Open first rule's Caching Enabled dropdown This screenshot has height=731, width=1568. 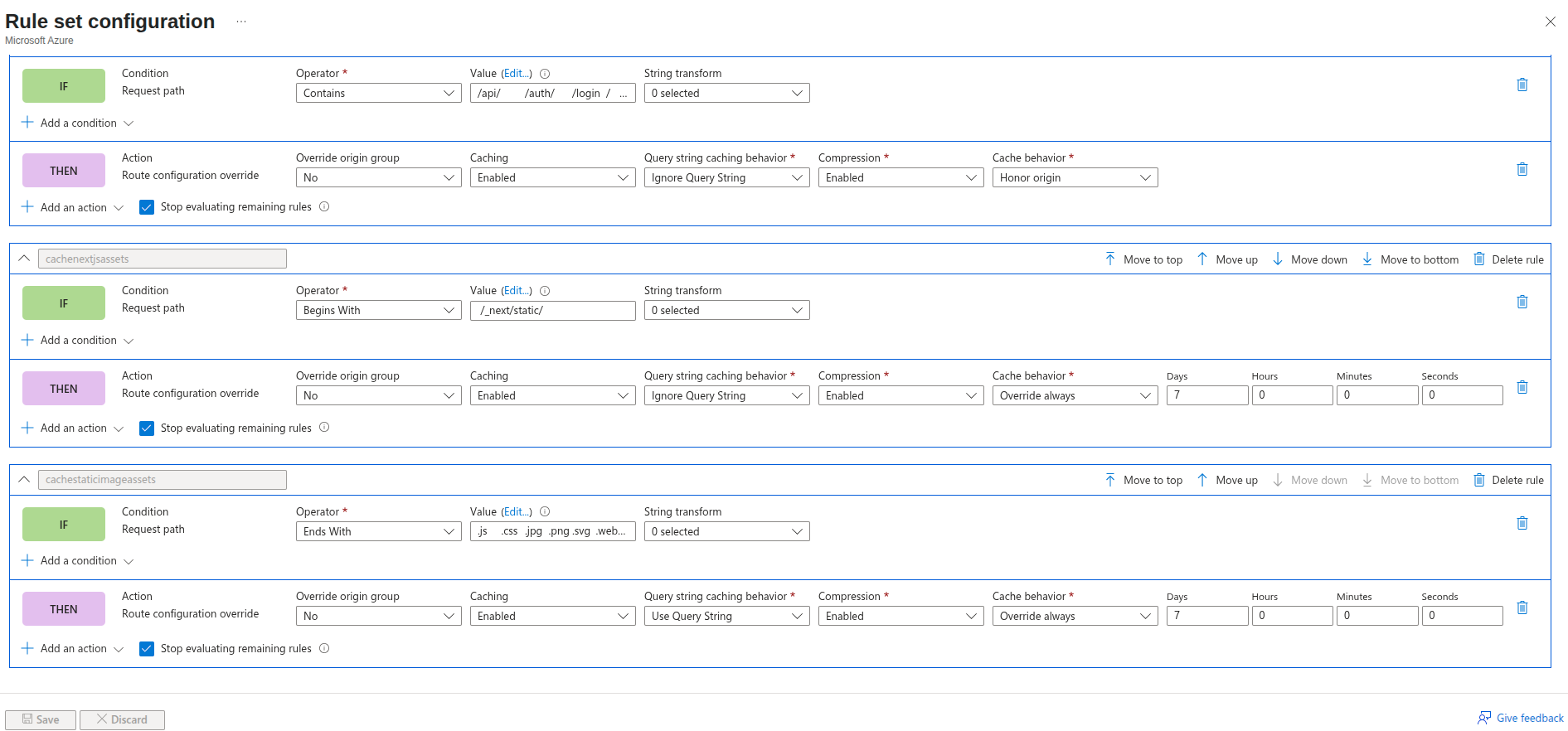coord(552,177)
